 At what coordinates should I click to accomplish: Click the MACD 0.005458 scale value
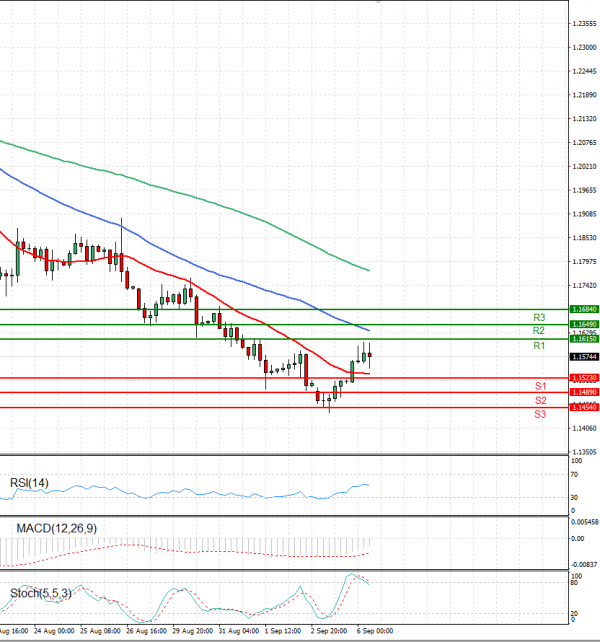tap(584, 522)
